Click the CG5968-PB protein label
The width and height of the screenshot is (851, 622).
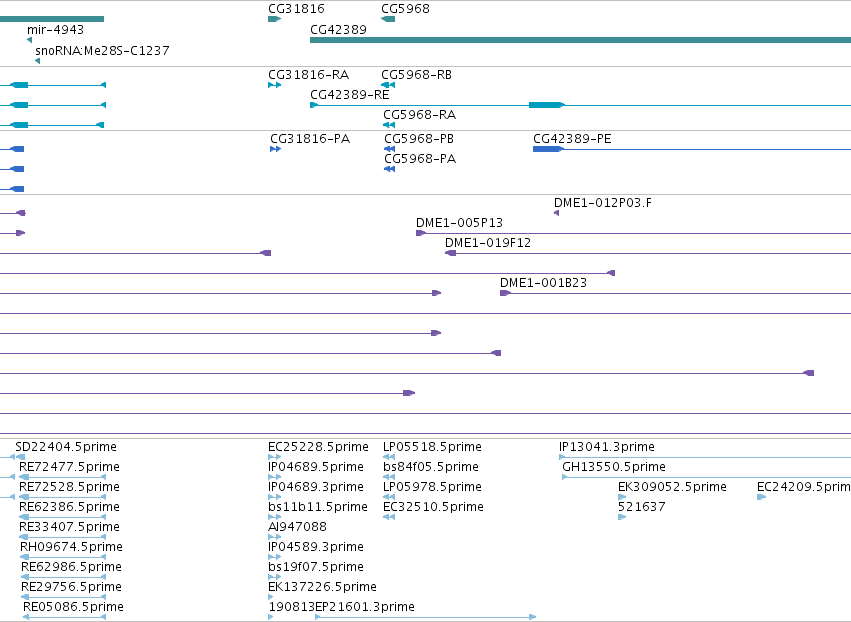point(419,139)
